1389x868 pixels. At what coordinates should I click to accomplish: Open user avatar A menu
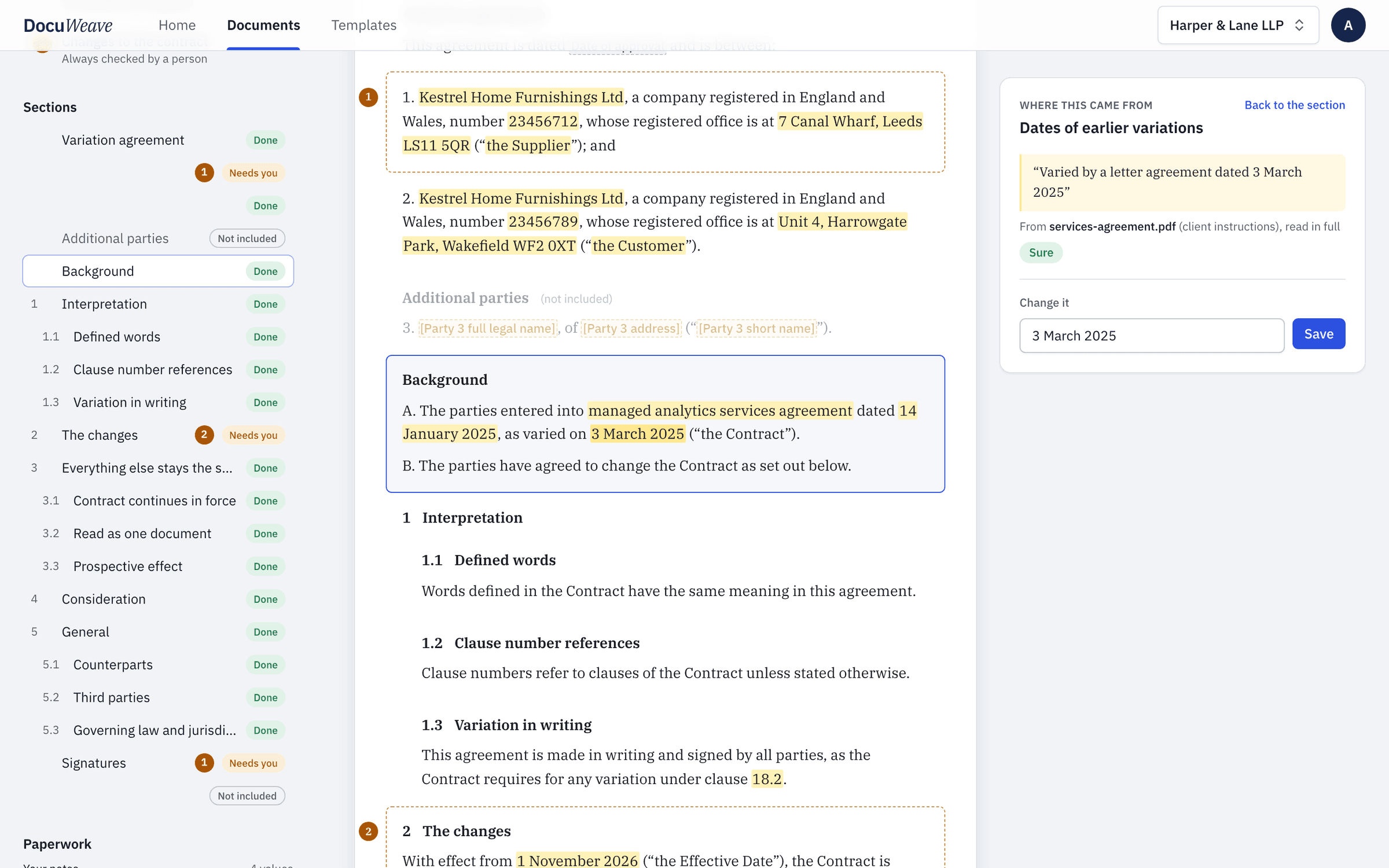click(x=1348, y=25)
